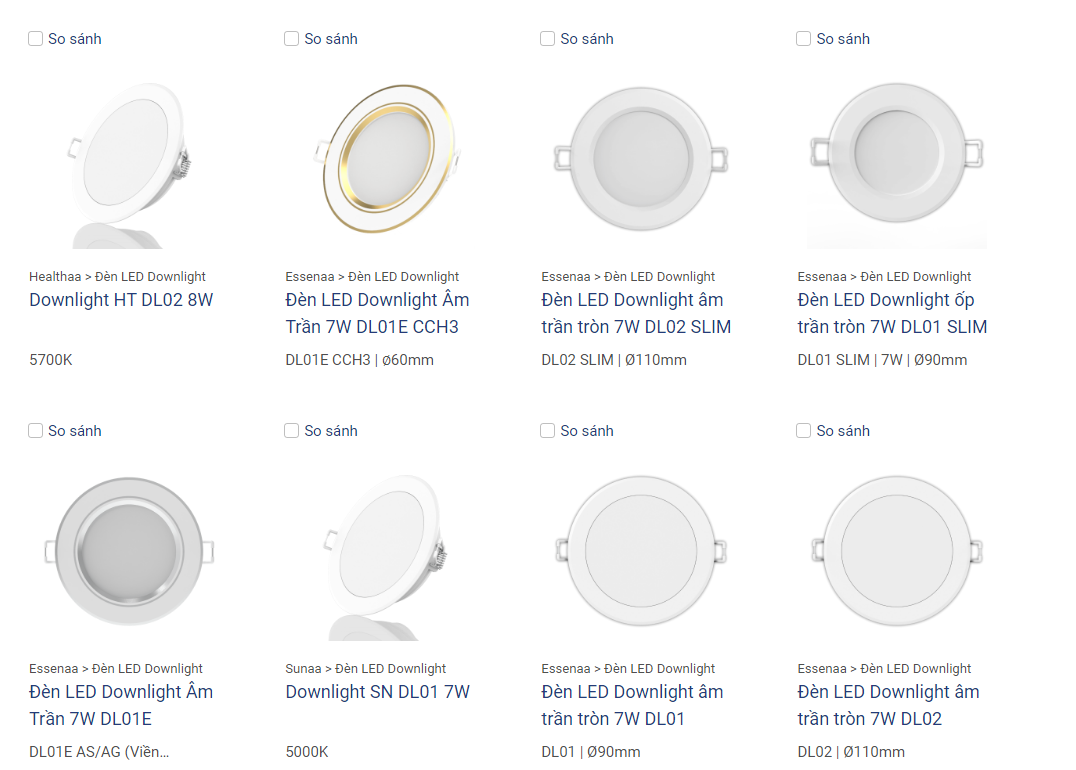Enable So sánh for DL02 SLIM downlight
This screenshot has width=1076, height=770.
point(548,38)
